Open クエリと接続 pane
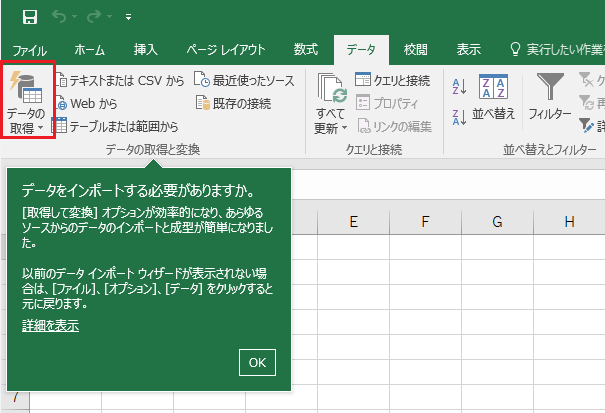The width and height of the screenshot is (605, 413). tap(393, 80)
